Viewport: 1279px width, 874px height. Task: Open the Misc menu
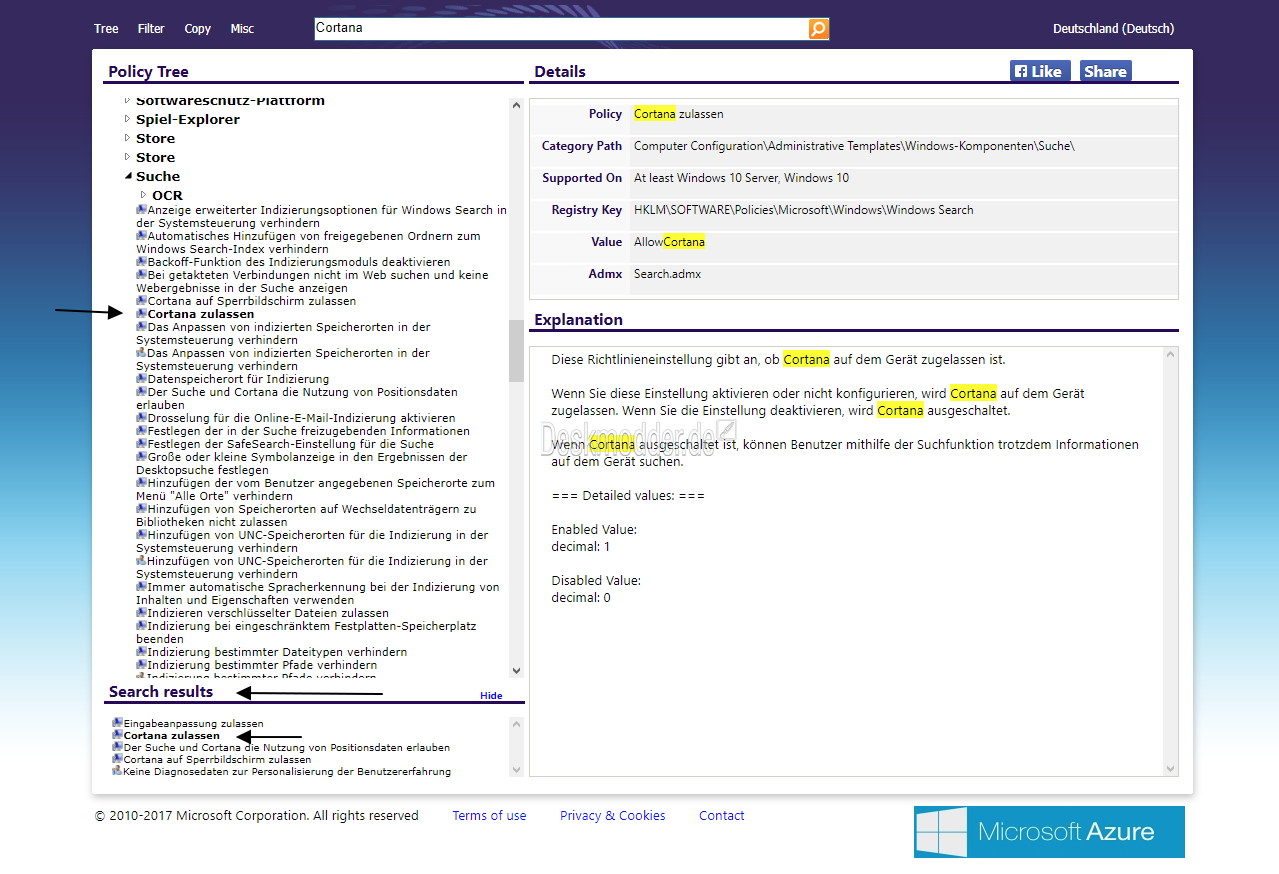coord(242,29)
